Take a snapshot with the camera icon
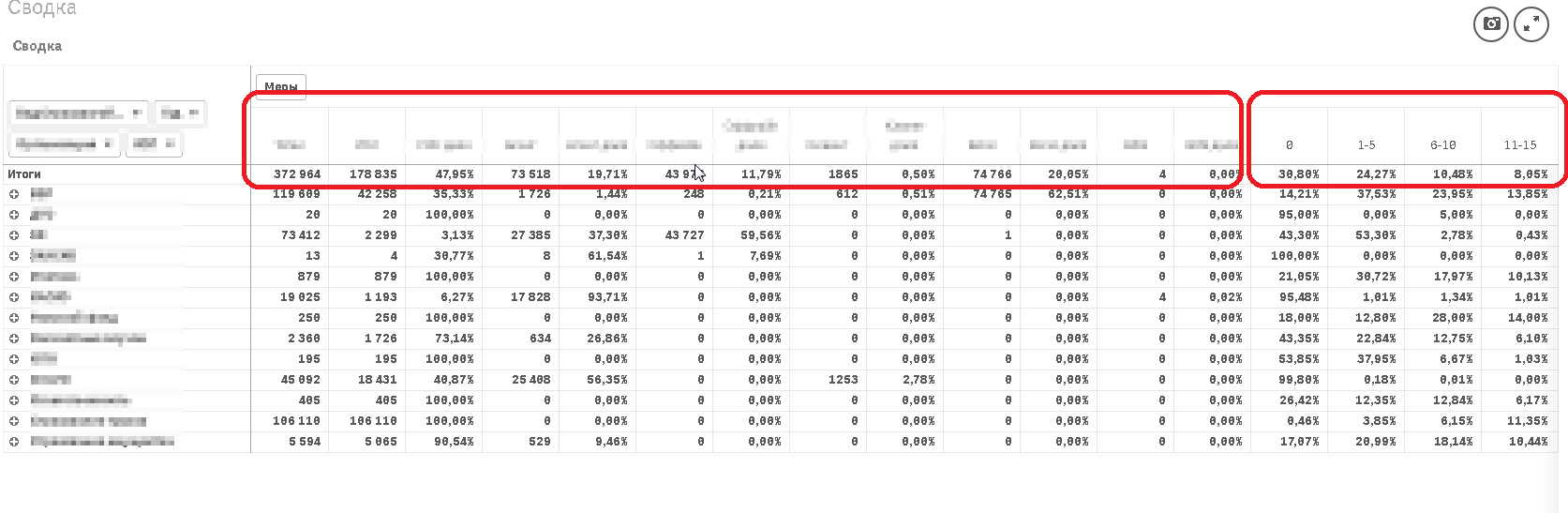The width and height of the screenshot is (1568, 513). (x=1491, y=24)
